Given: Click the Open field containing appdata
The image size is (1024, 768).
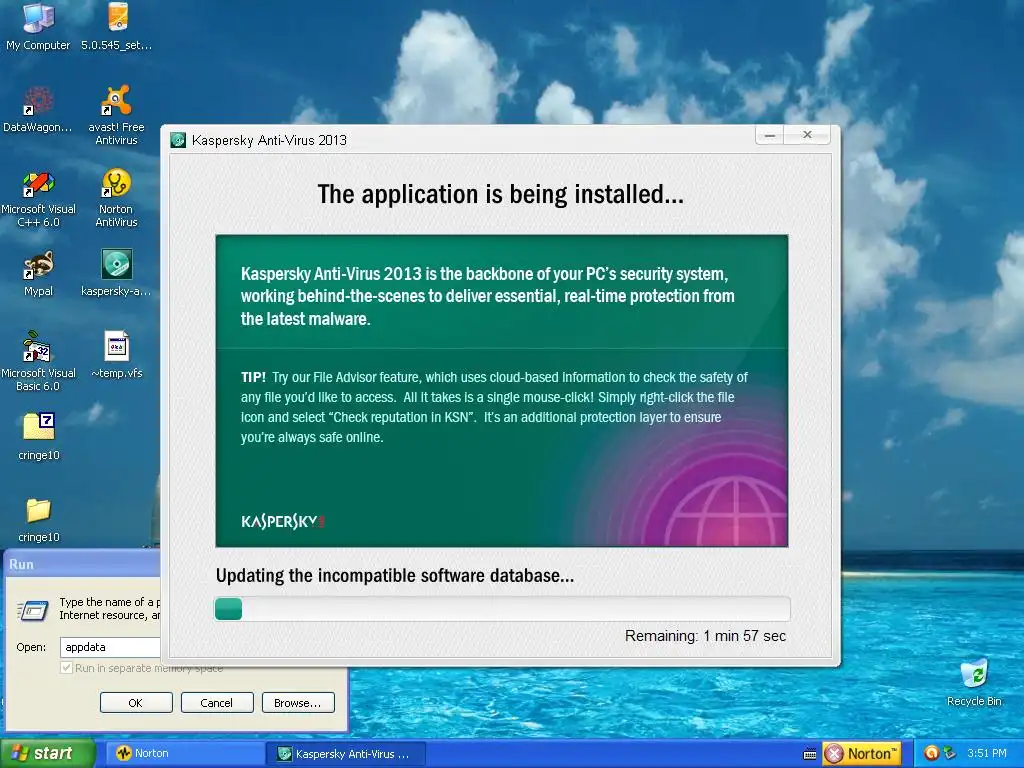Looking at the screenshot, I should pos(110,647).
